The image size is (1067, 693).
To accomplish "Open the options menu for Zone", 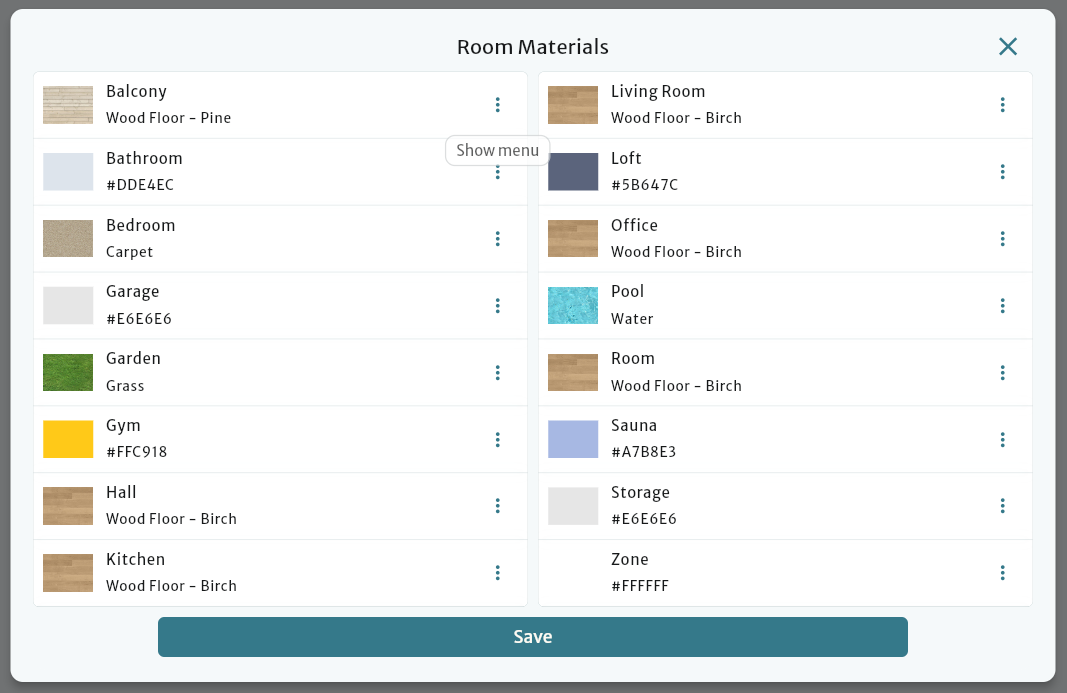I will (x=1002, y=572).
